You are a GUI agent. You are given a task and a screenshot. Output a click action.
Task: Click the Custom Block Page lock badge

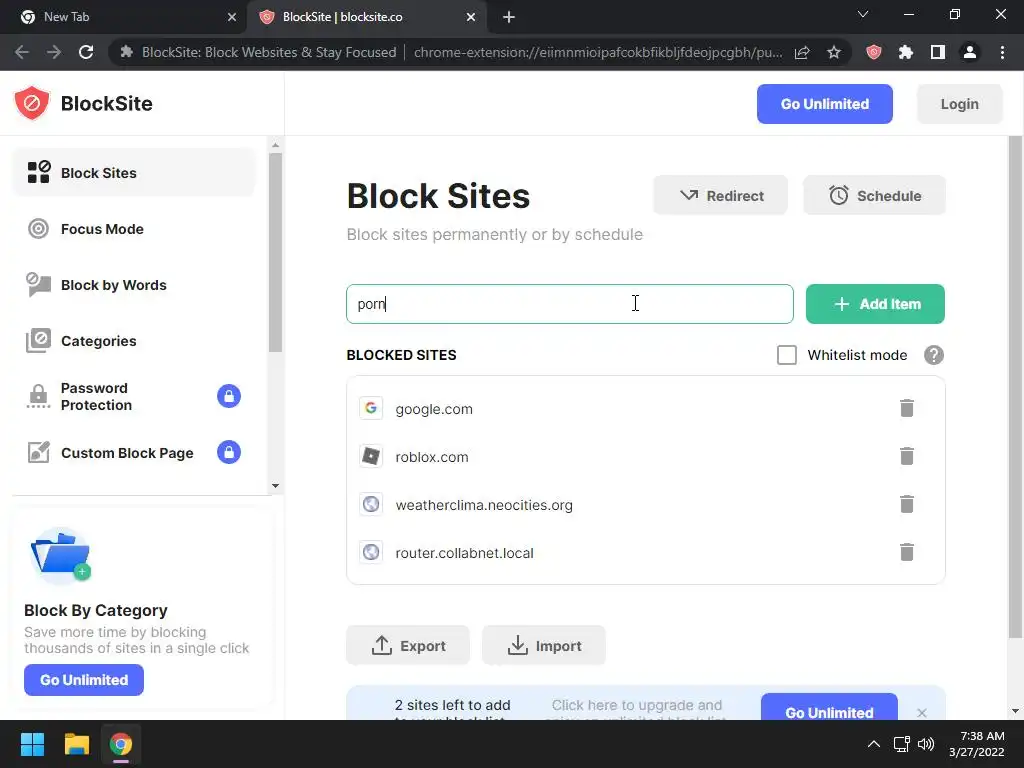tap(229, 452)
